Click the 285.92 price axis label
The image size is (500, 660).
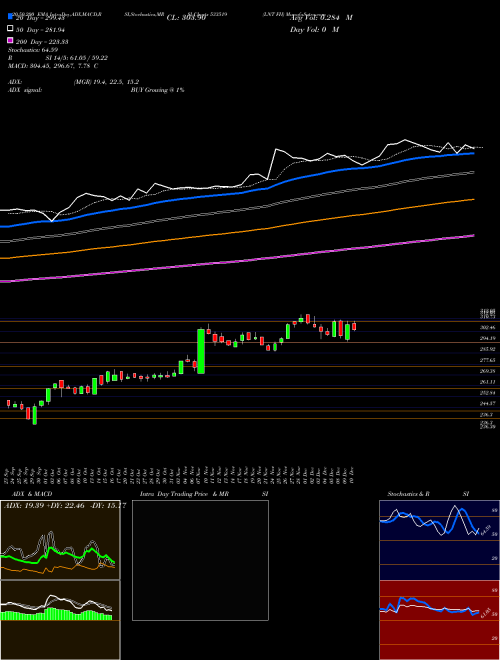pos(487,349)
